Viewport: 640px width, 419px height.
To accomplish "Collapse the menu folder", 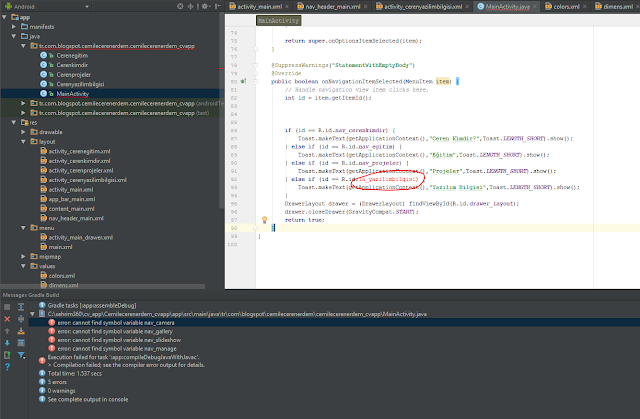I will click(23, 228).
